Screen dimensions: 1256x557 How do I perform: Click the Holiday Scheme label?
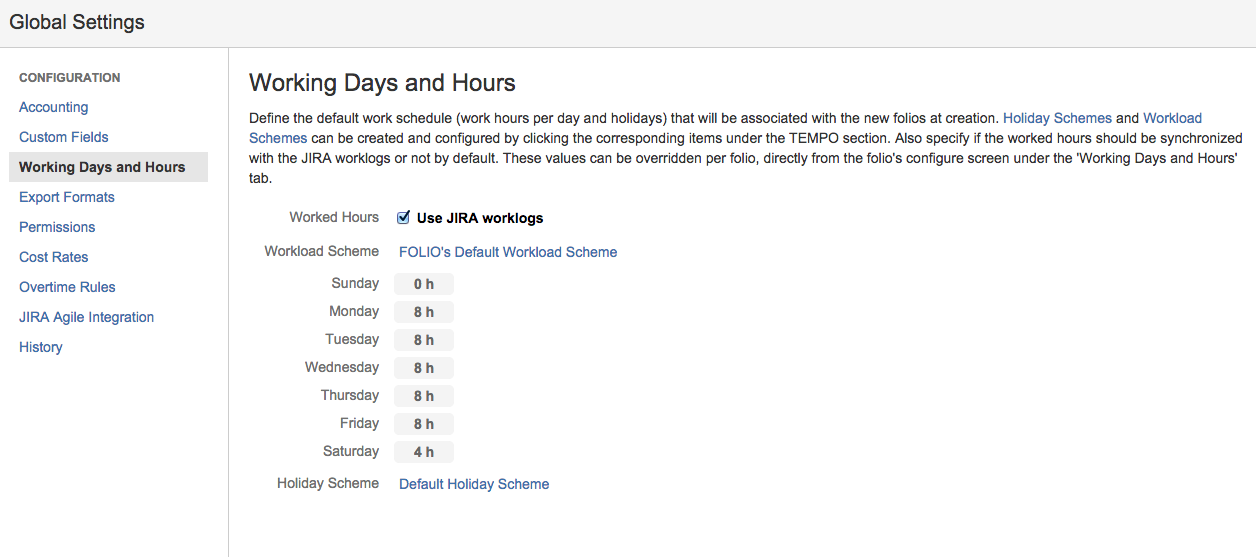point(328,483)
